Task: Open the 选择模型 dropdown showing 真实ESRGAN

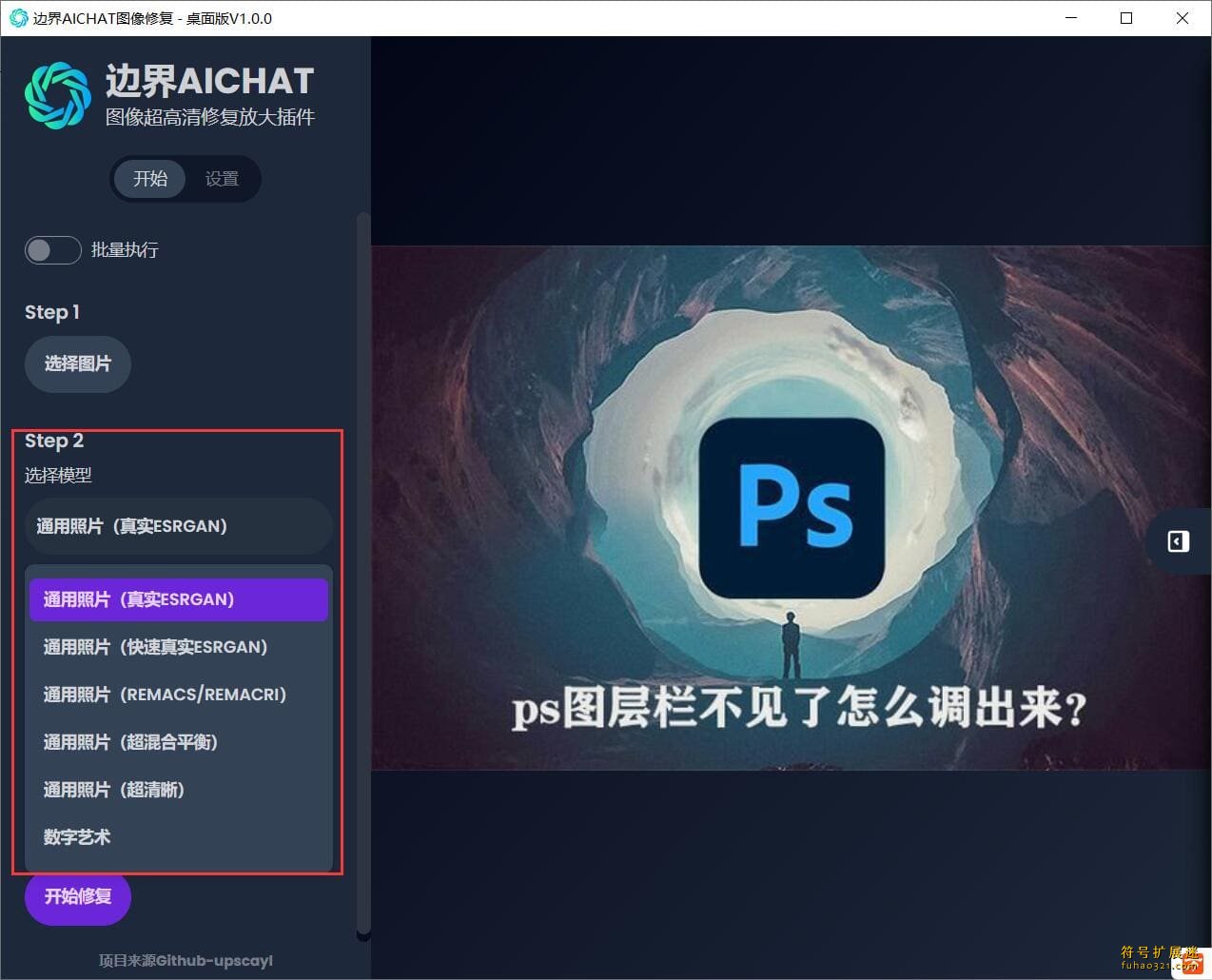Action: [x=179, y=526]
